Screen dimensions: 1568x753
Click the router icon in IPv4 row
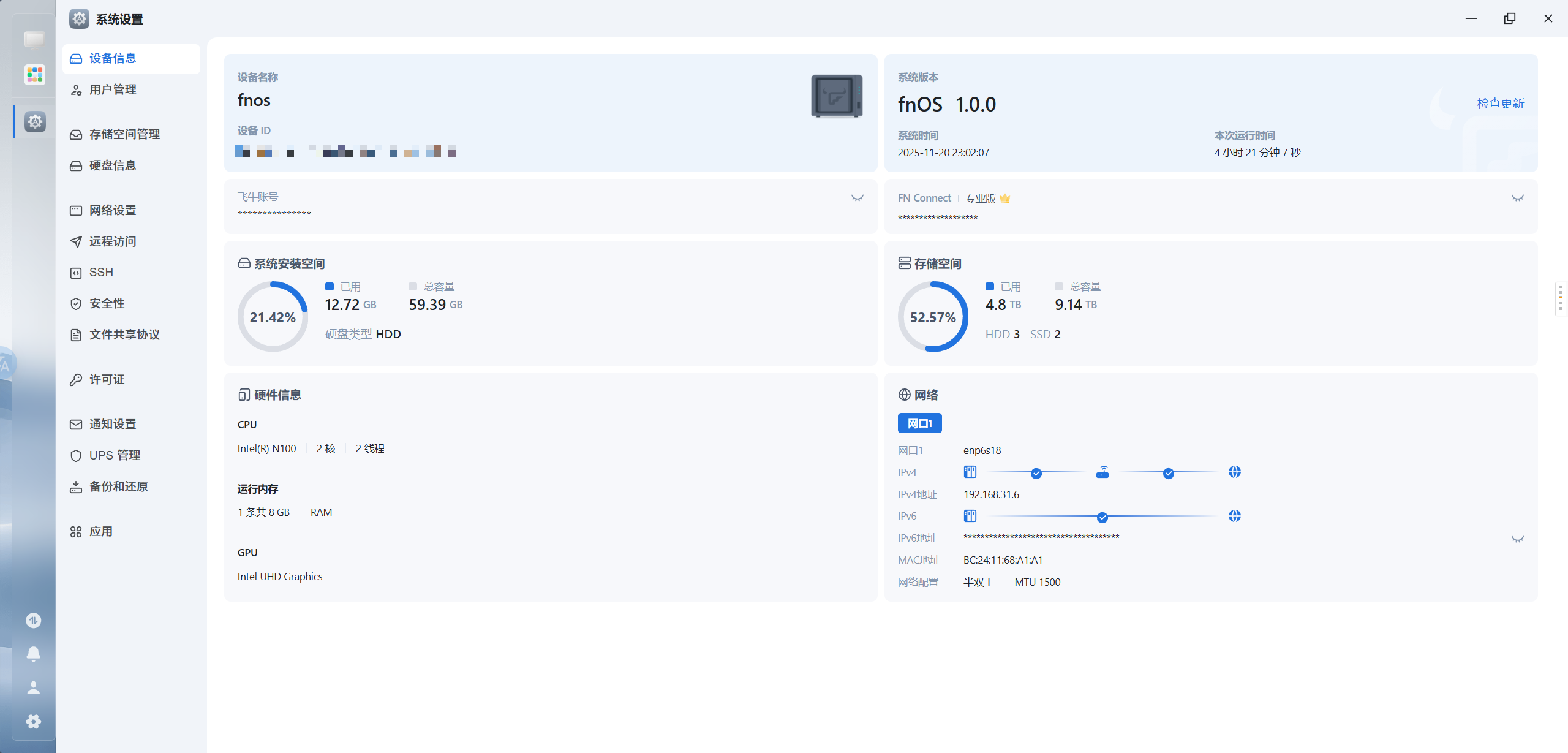point(1102,472)
